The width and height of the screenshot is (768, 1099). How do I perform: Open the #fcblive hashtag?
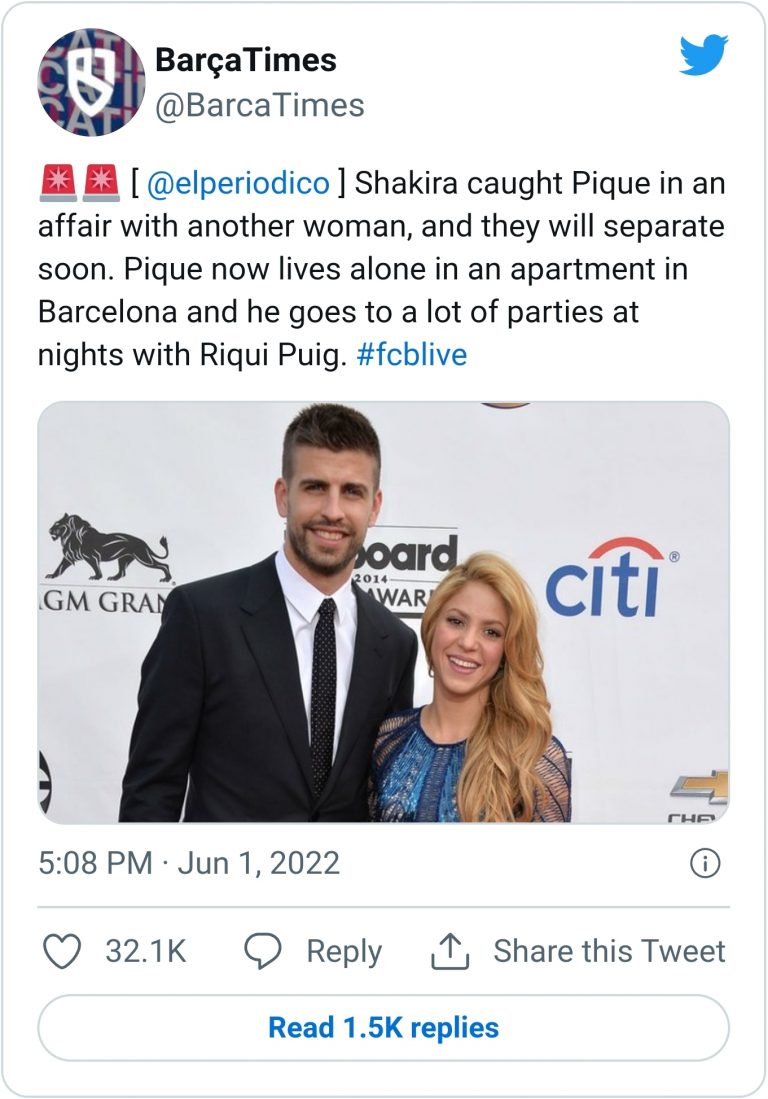coord(411,355)
